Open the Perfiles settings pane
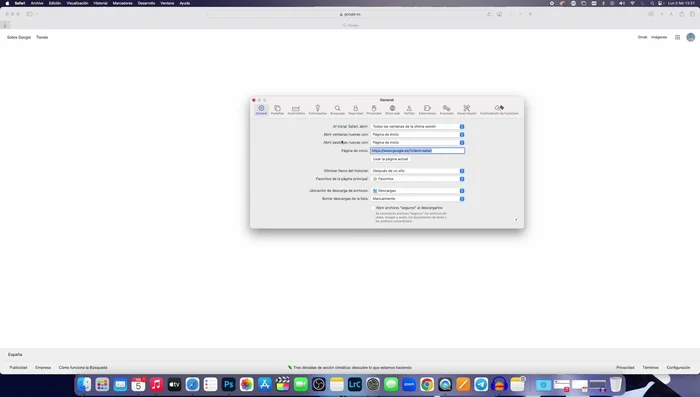The width and height of the screenshot is (700, 397). pos(409,110)
